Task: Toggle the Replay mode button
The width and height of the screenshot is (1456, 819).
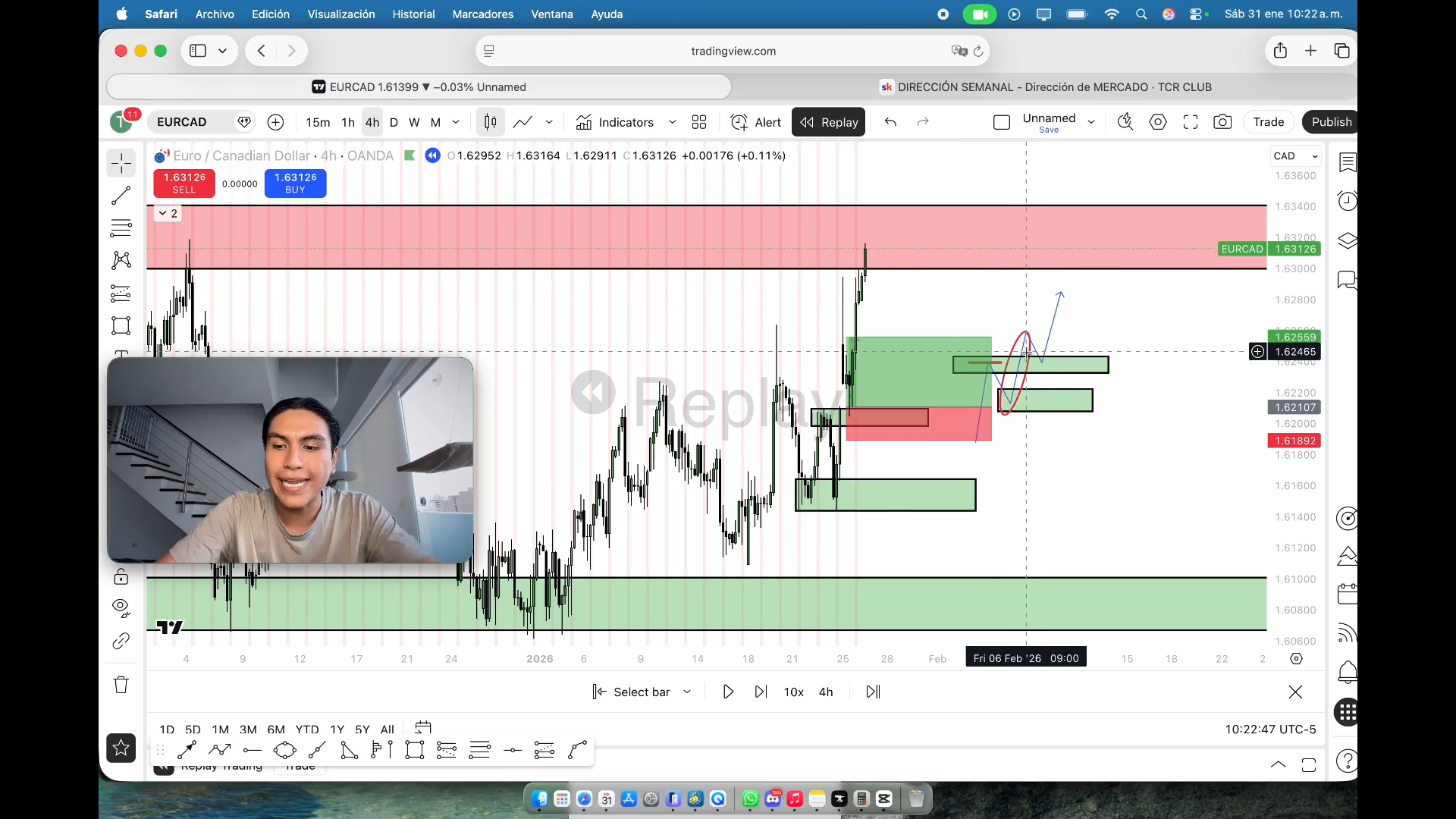Action: tap(829, 122)
